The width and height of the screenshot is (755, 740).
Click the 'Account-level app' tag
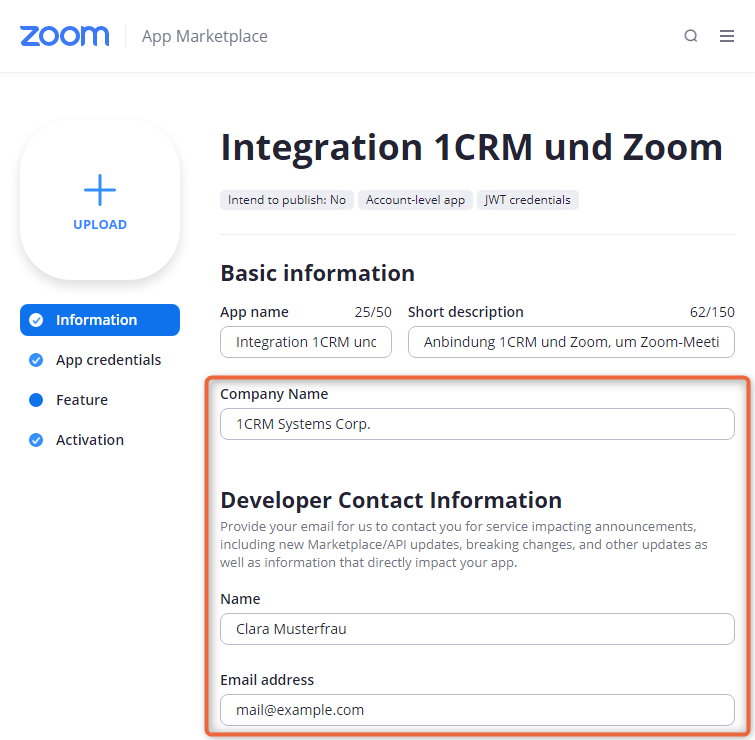[x=416, y=200]
